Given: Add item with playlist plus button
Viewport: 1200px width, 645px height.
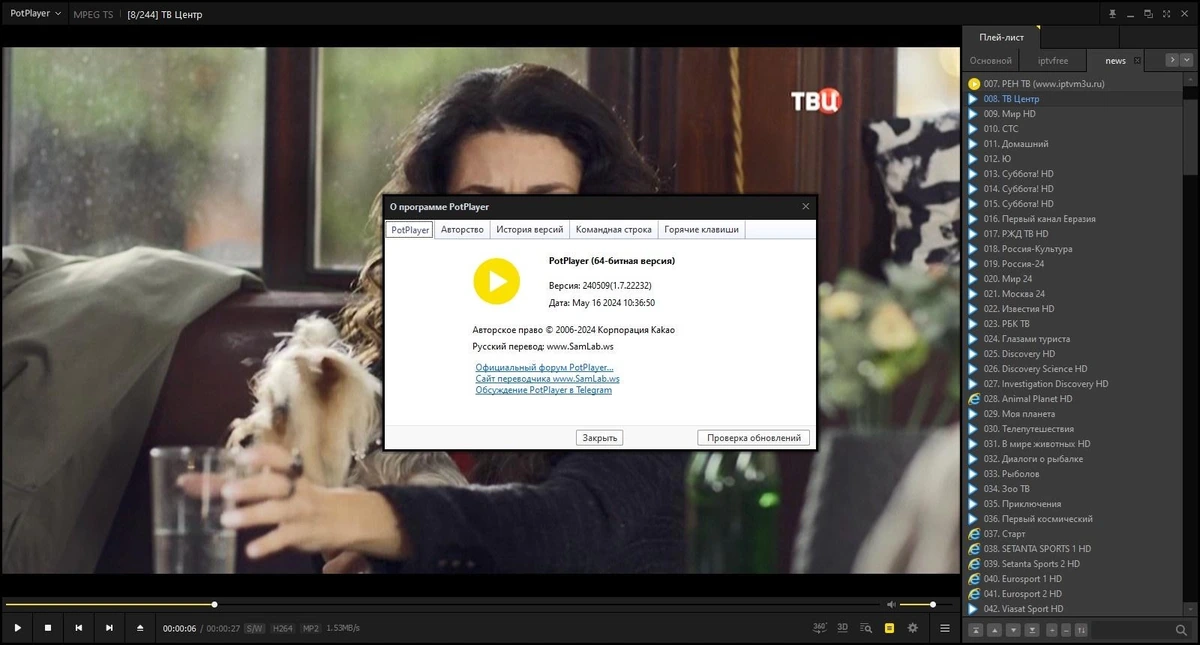Looking at the screenshot, I should [1053, 630].
